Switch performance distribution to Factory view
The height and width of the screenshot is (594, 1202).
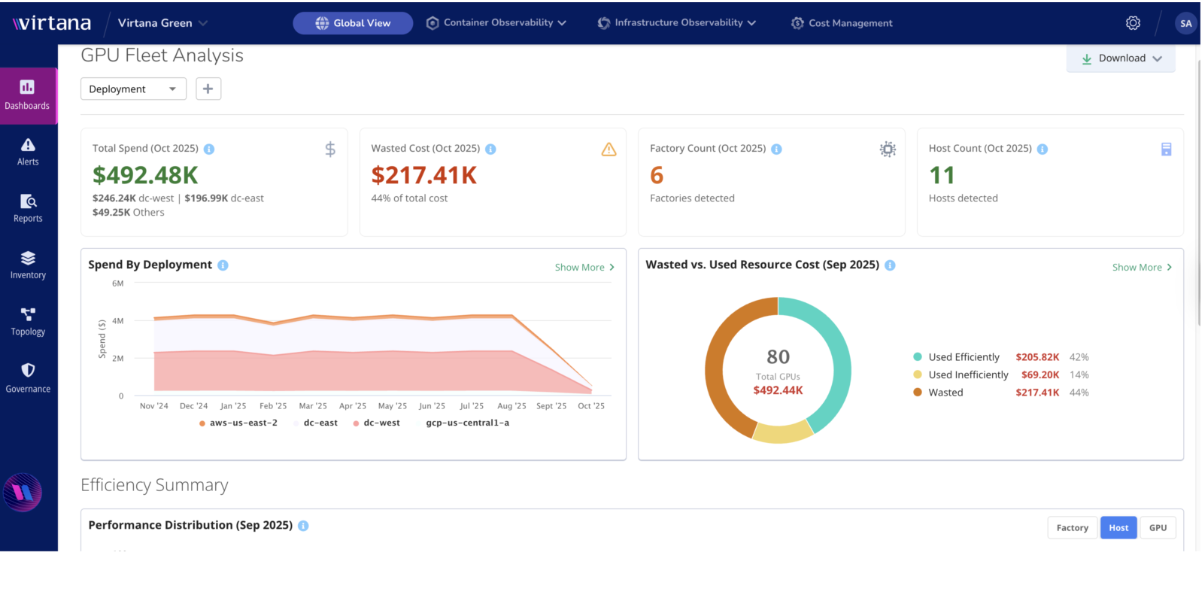tap(1071, 527)
